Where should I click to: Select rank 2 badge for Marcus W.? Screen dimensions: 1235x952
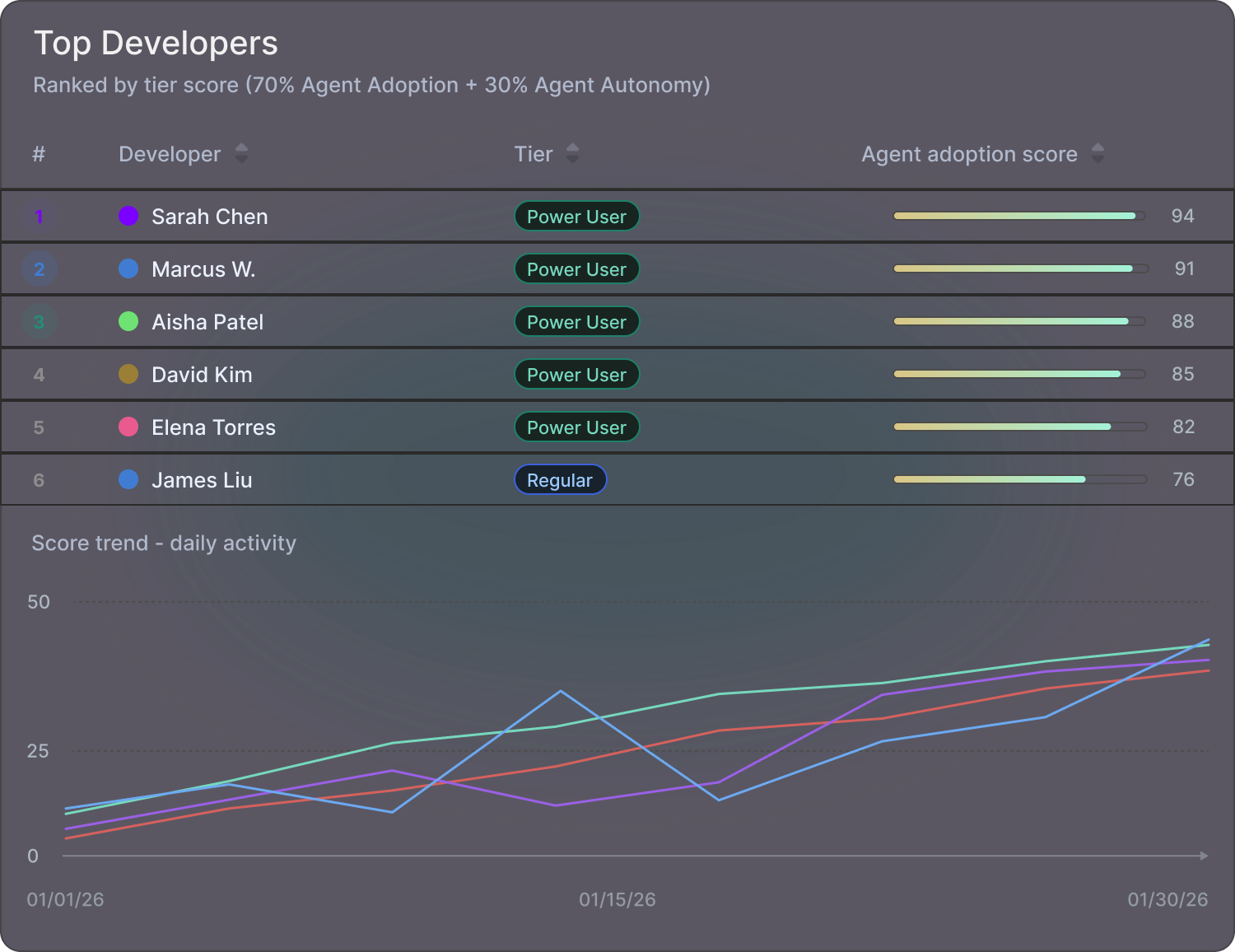pyautogui.click(x=39, y=269)
